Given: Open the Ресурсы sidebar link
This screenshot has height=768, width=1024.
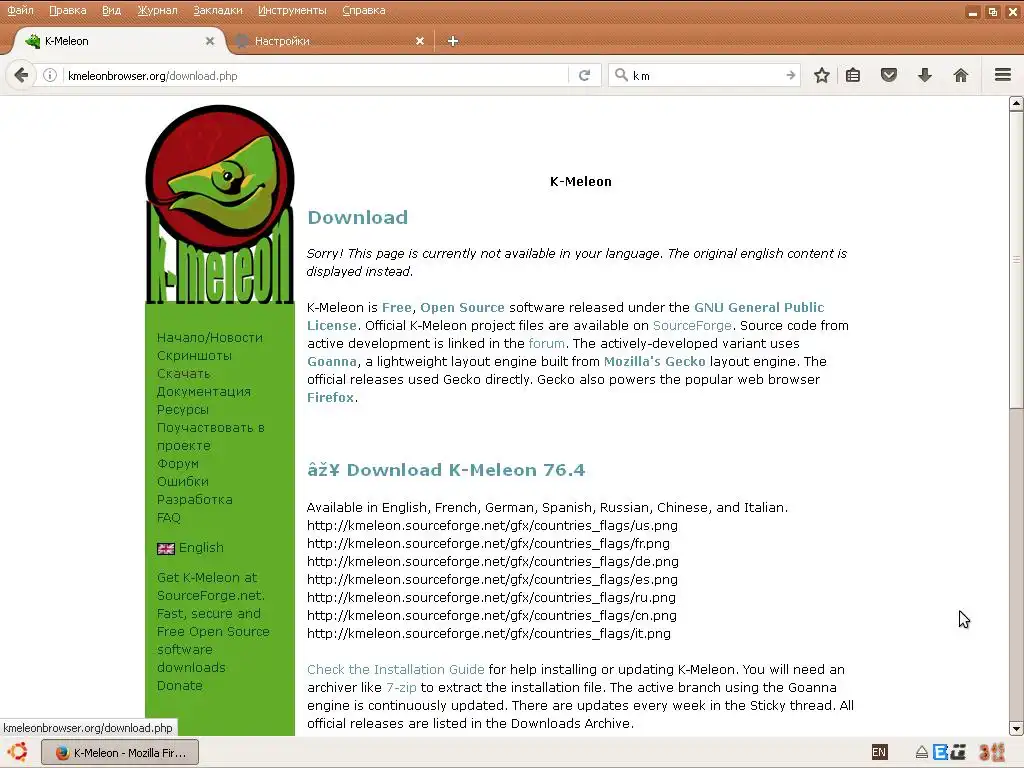Looking at the screenshot, I should pyautogui.click(x=183, y=409).
